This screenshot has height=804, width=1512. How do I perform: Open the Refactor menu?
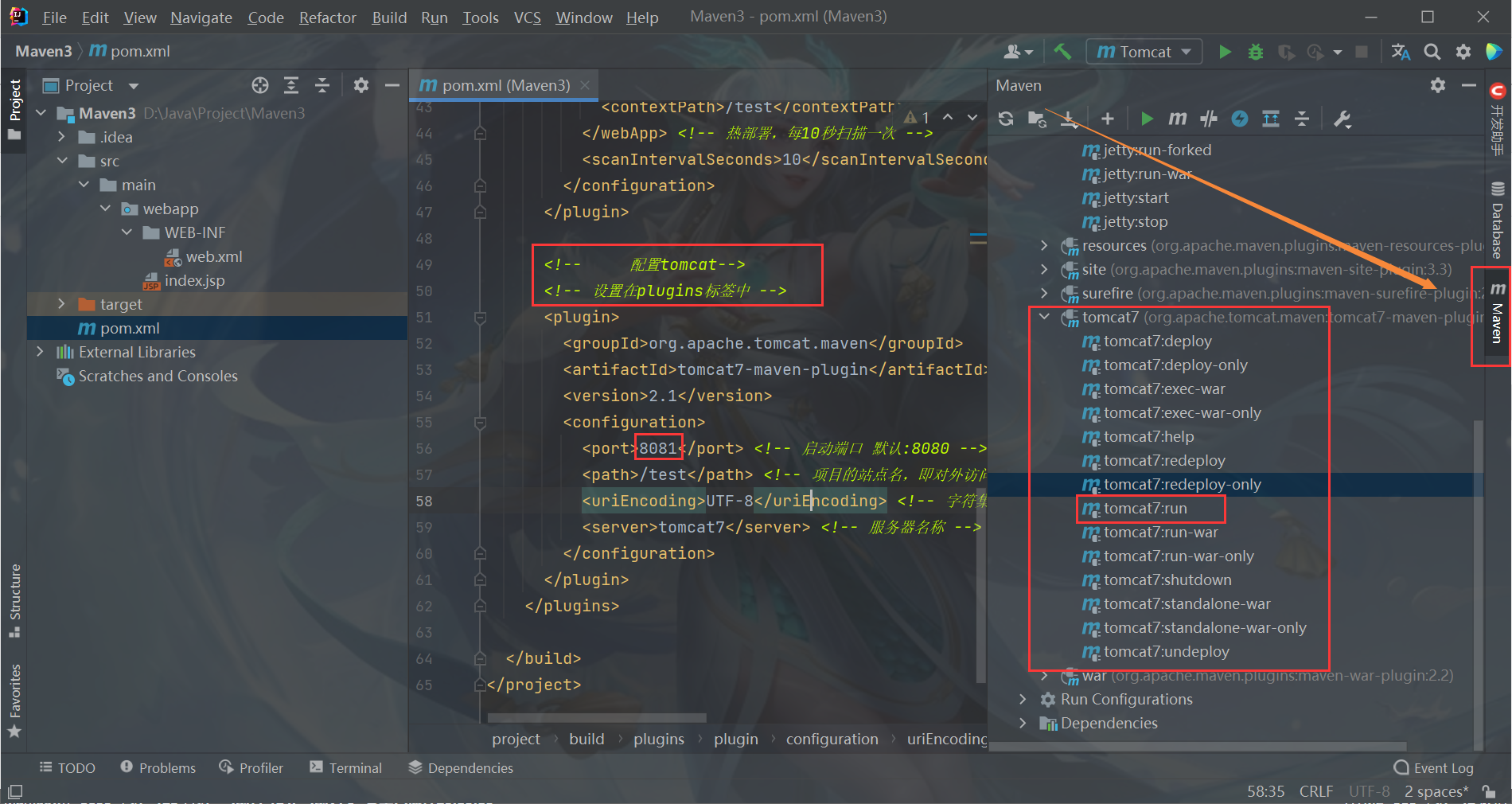pos(327,18)
